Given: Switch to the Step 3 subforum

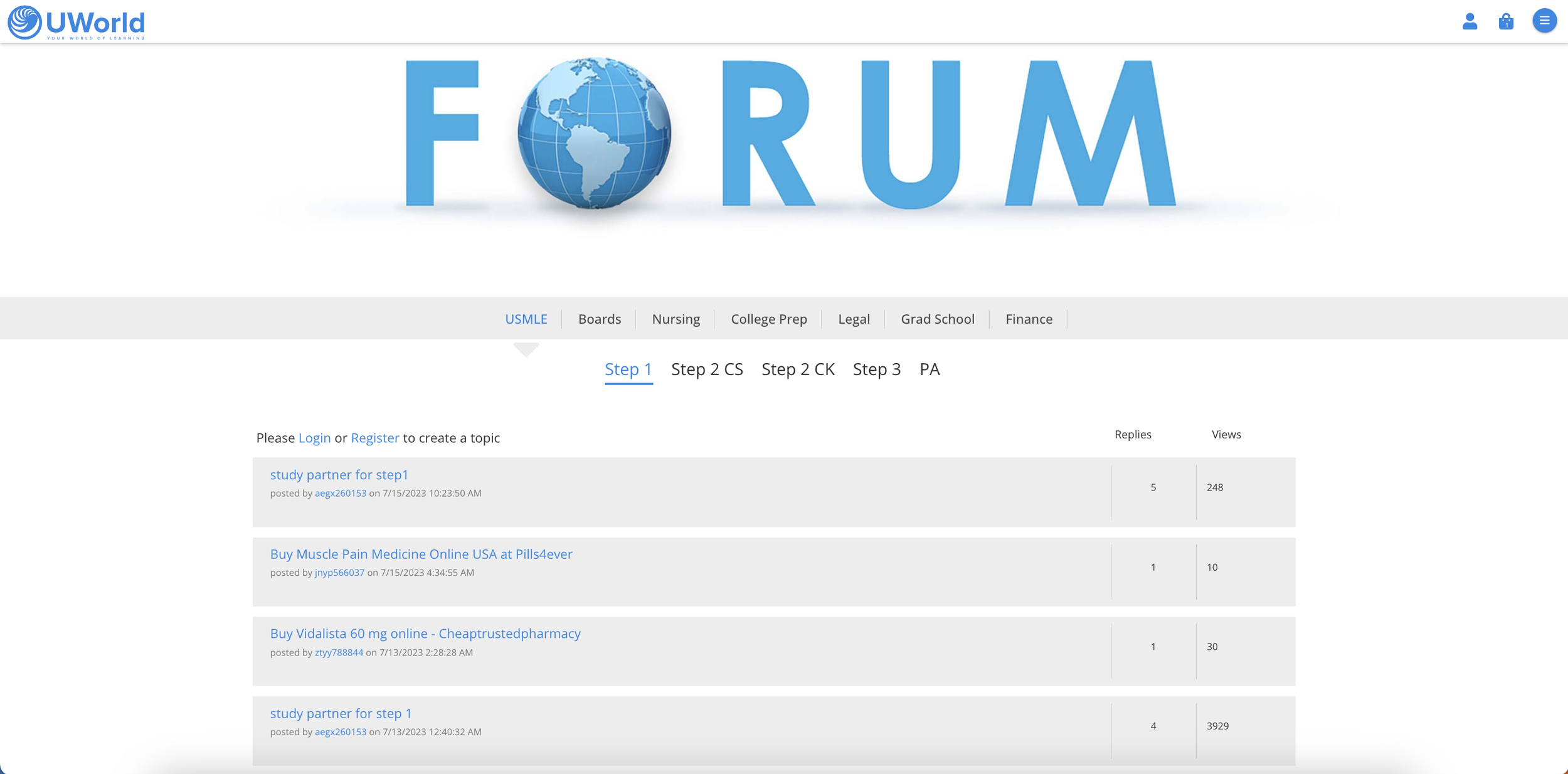Looking at the screenshot, I should (x=876, y=369).
